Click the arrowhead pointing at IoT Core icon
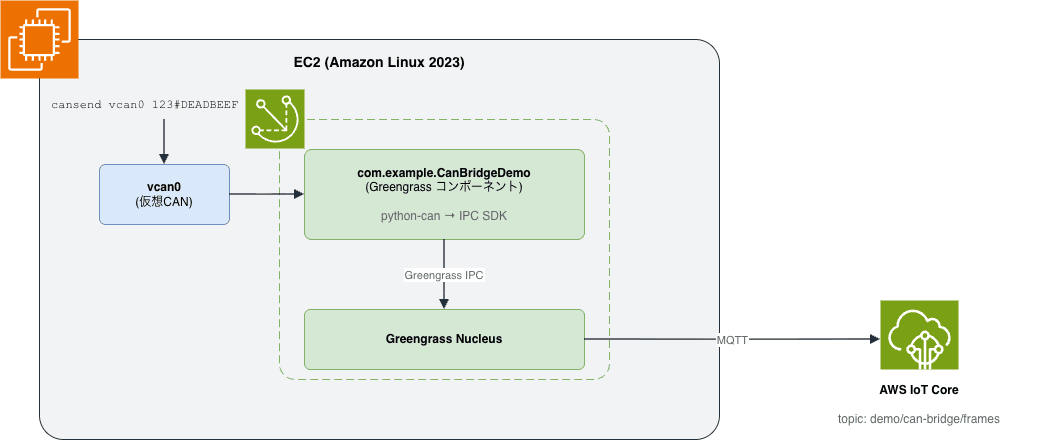The width and height of the screenshot is (1050, 440). [874, 340]
